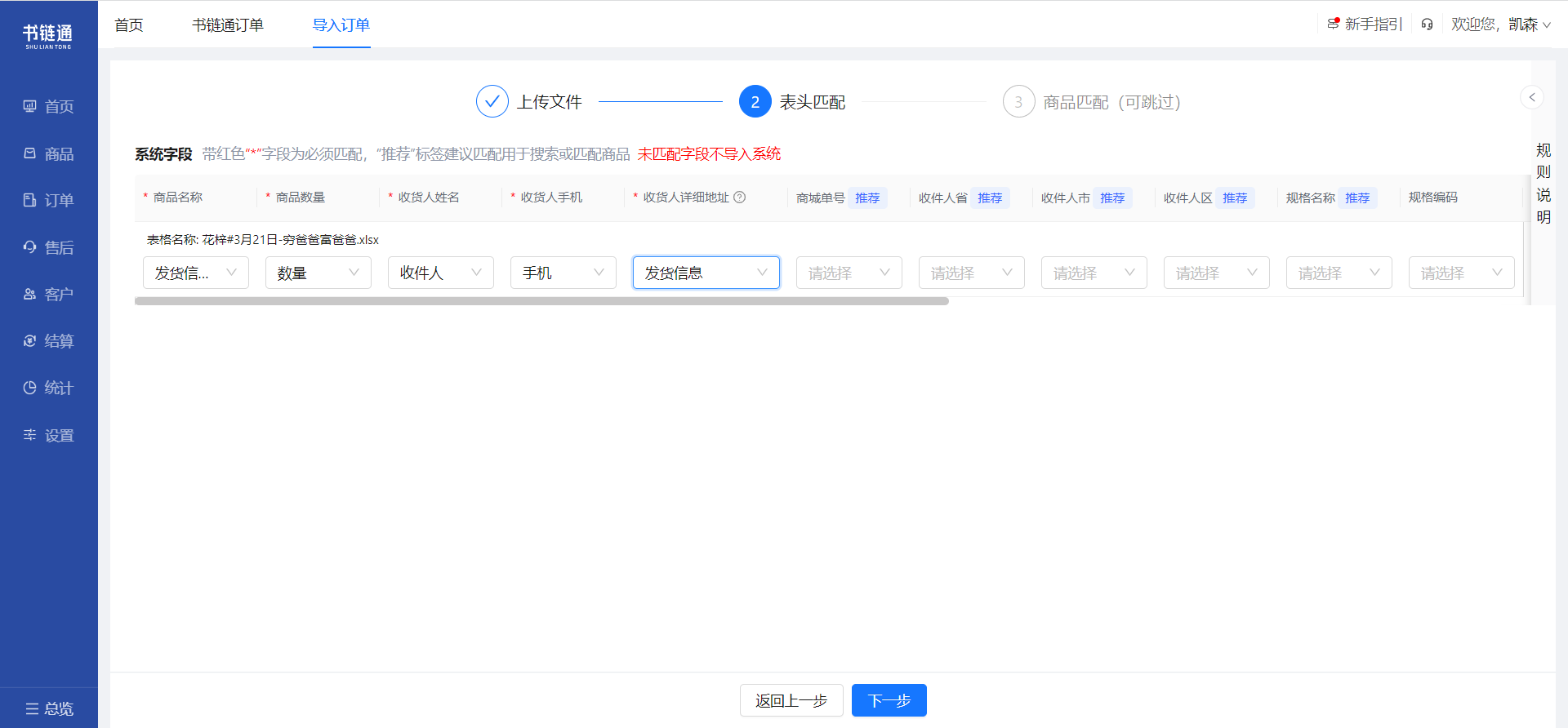Click the red 未匹配字段不导入系统 notice
Image resolution: width=1568 pixels, height=728 pixels.
tap(709, 154)
